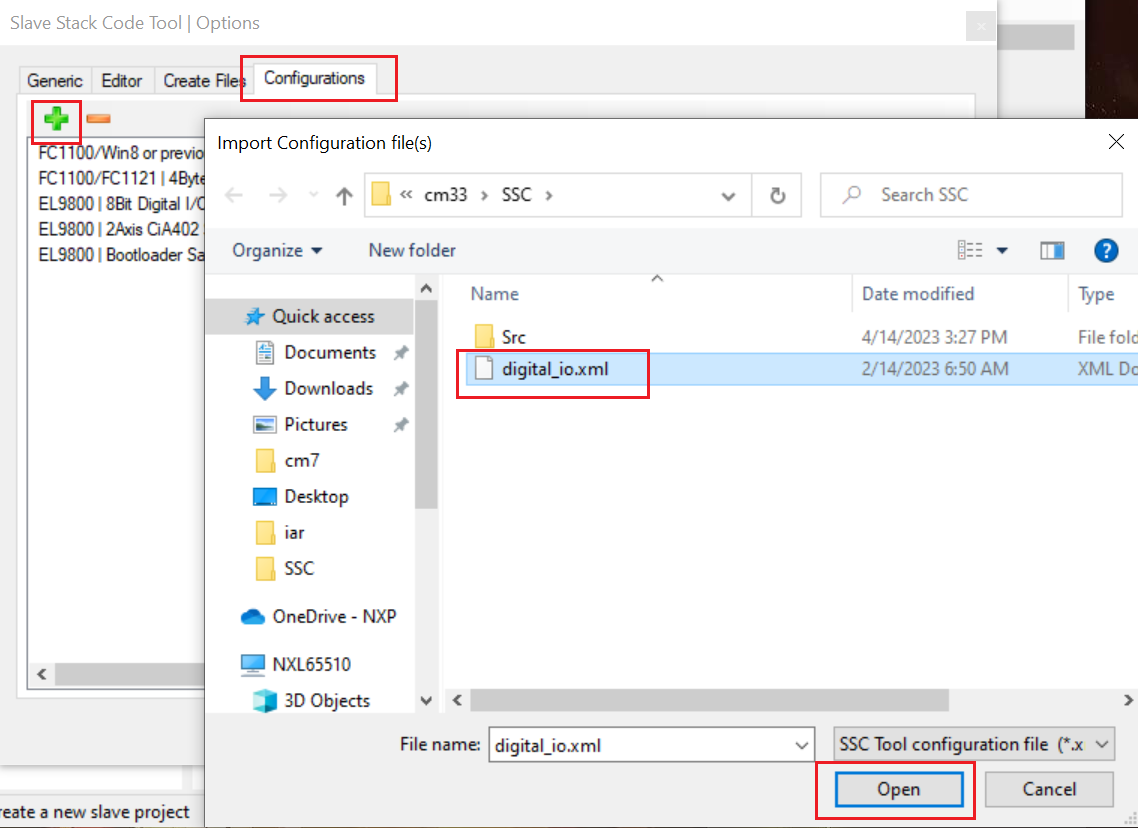Open the help question mark icon
The width and height of the screenshot is (1138, 828).
(x=1105, y=250)
